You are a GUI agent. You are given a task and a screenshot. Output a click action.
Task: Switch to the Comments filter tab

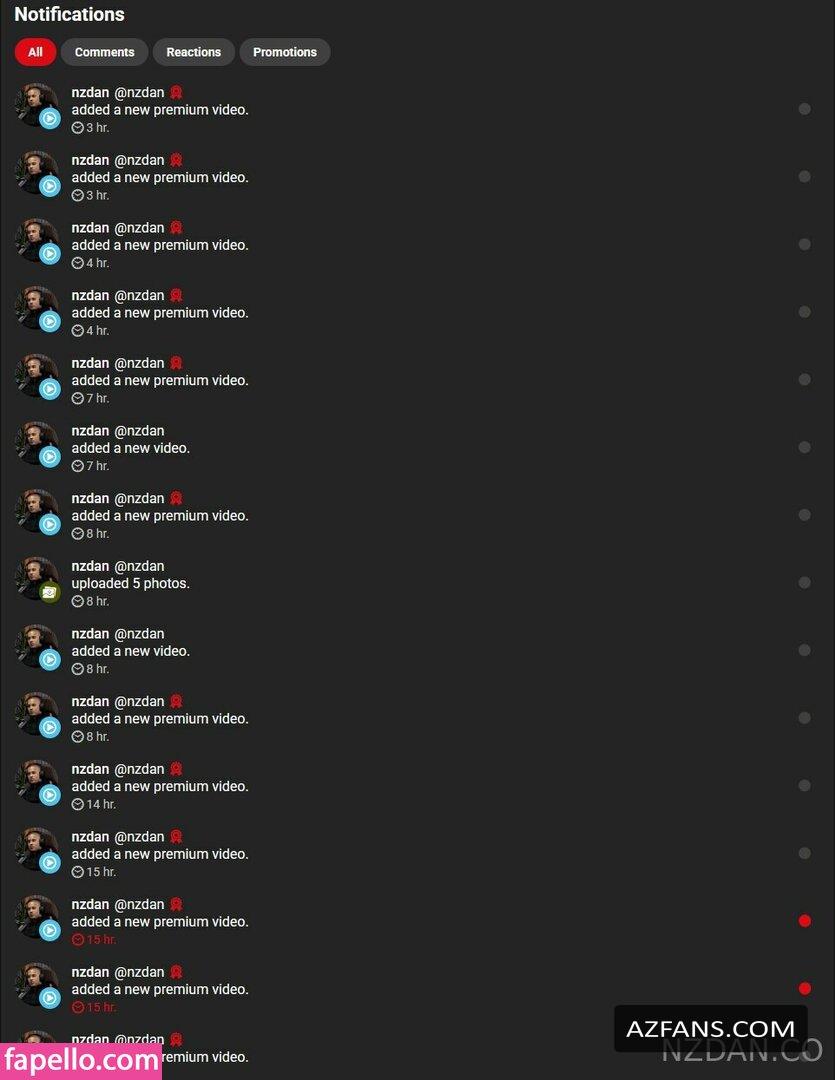tap(104, 52)
